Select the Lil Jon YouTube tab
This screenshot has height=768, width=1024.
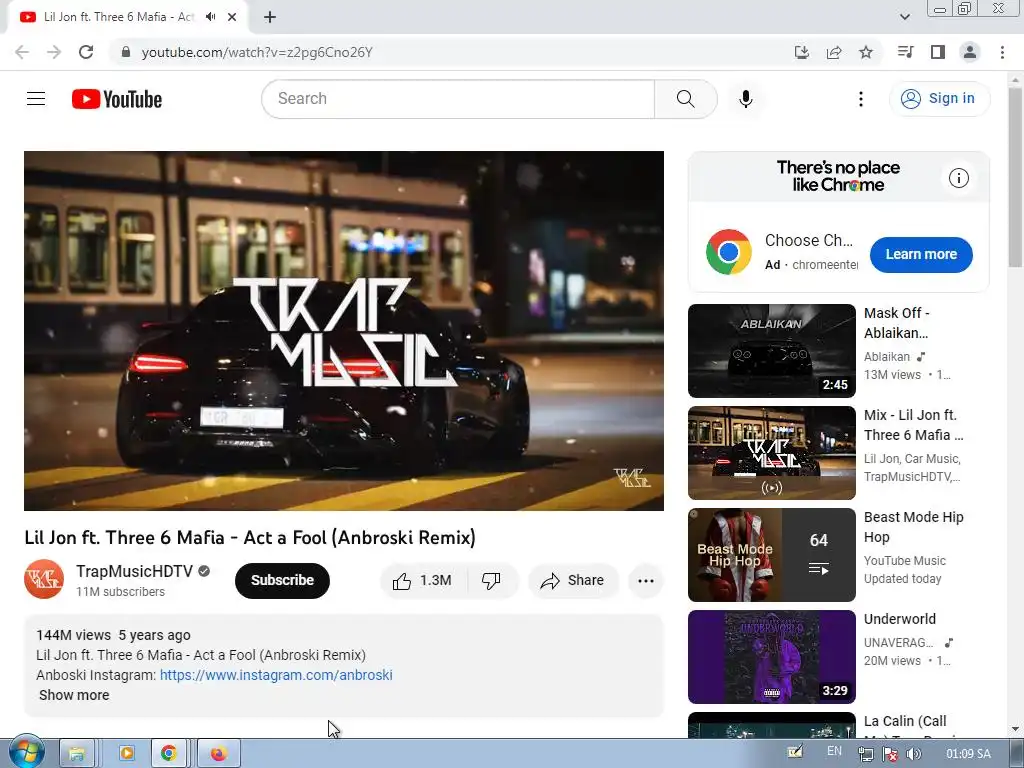click(x=127, y=17)
